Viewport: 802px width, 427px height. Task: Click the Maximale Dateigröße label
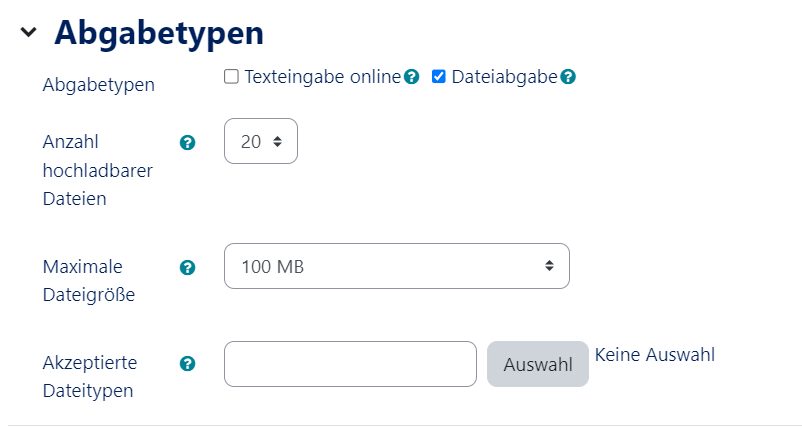tap(88, 281)
